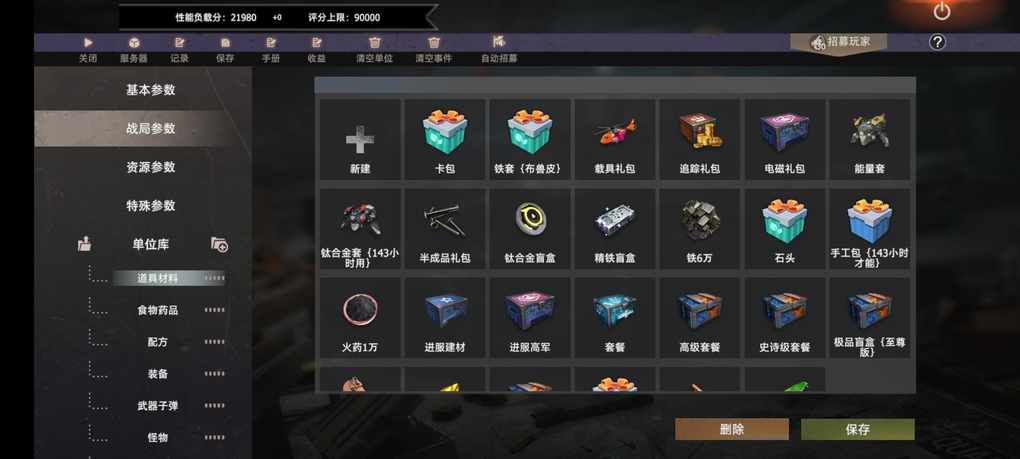
Task: Click add-folder icon next to 单位库
Action: (x=220, y=245)
